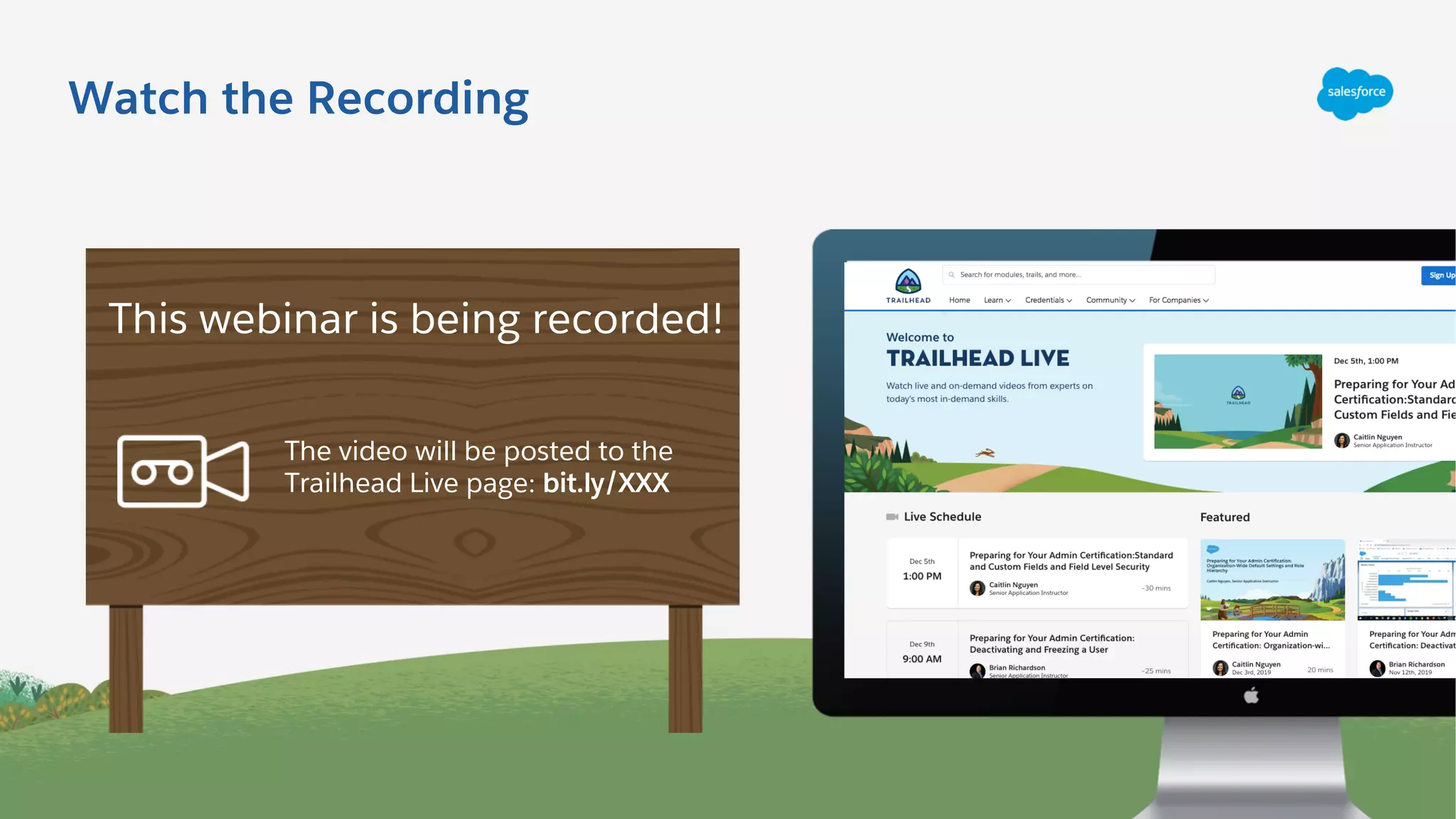Click the Dec 3rd, 2019 date
Image resolution: width=1456 pixels, height=819 pixels.
click(x=1251, y=673)
